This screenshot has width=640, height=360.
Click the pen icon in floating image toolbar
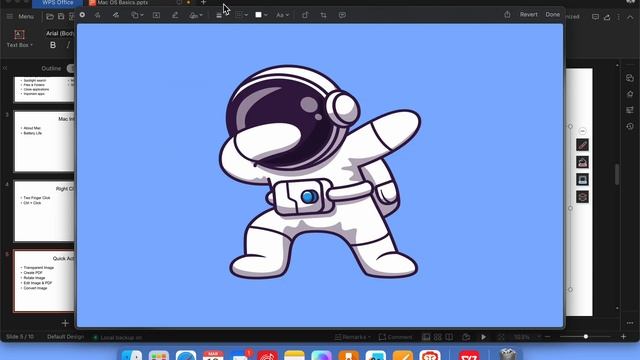[x=582, y=145]
